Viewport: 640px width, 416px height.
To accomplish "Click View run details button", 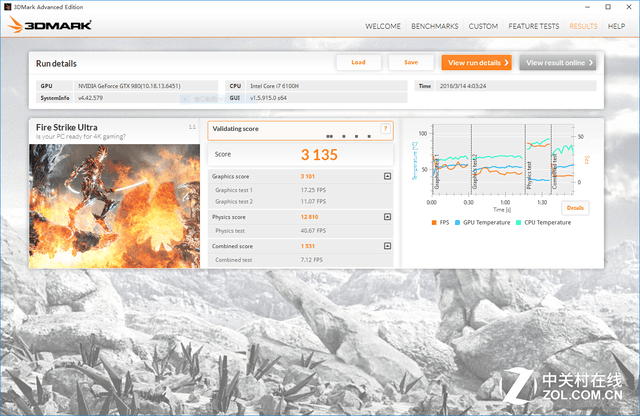I will (x=476, y=62).
